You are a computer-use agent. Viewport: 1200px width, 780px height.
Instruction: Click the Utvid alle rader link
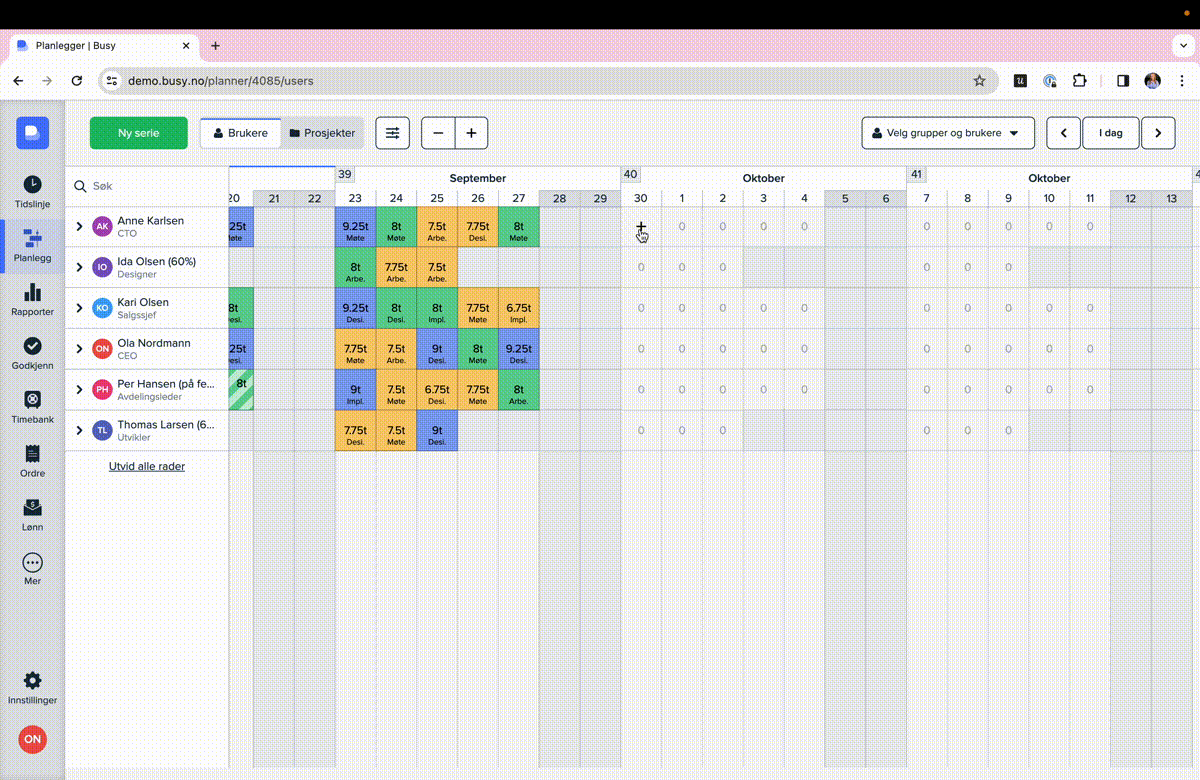tap(146, 466)
